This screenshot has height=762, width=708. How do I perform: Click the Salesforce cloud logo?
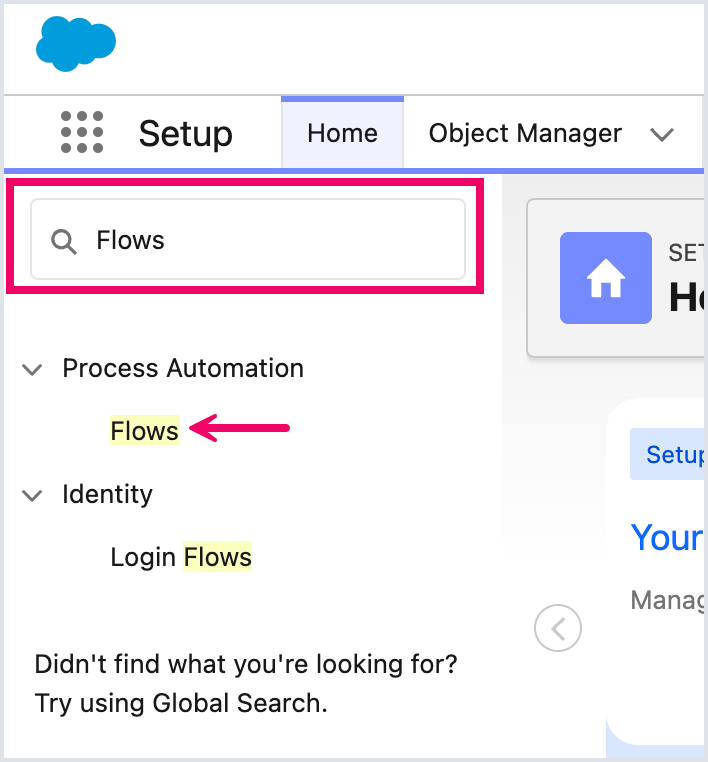click(76, 44)
